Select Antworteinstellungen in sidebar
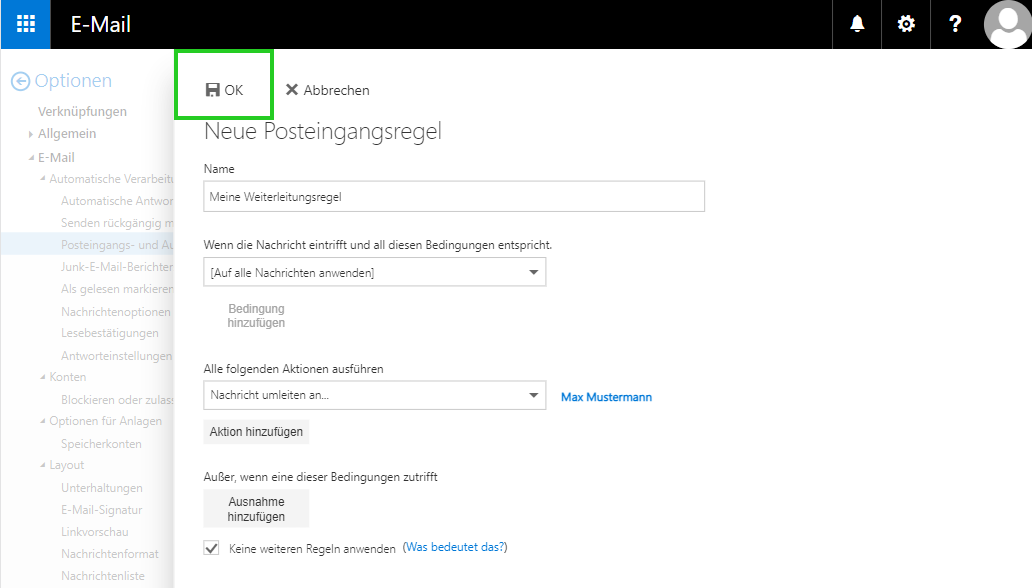 (x=116, y=356)
